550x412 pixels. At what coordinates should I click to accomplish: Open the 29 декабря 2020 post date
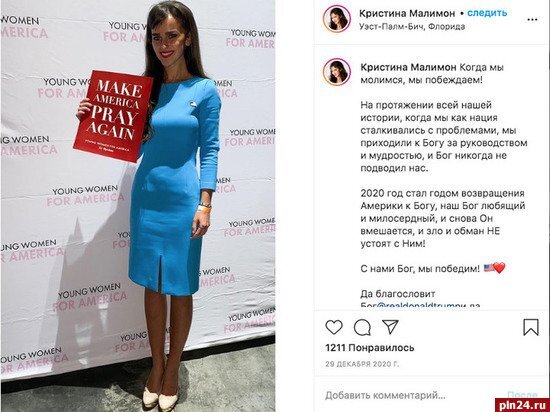[x=362, y=364]
